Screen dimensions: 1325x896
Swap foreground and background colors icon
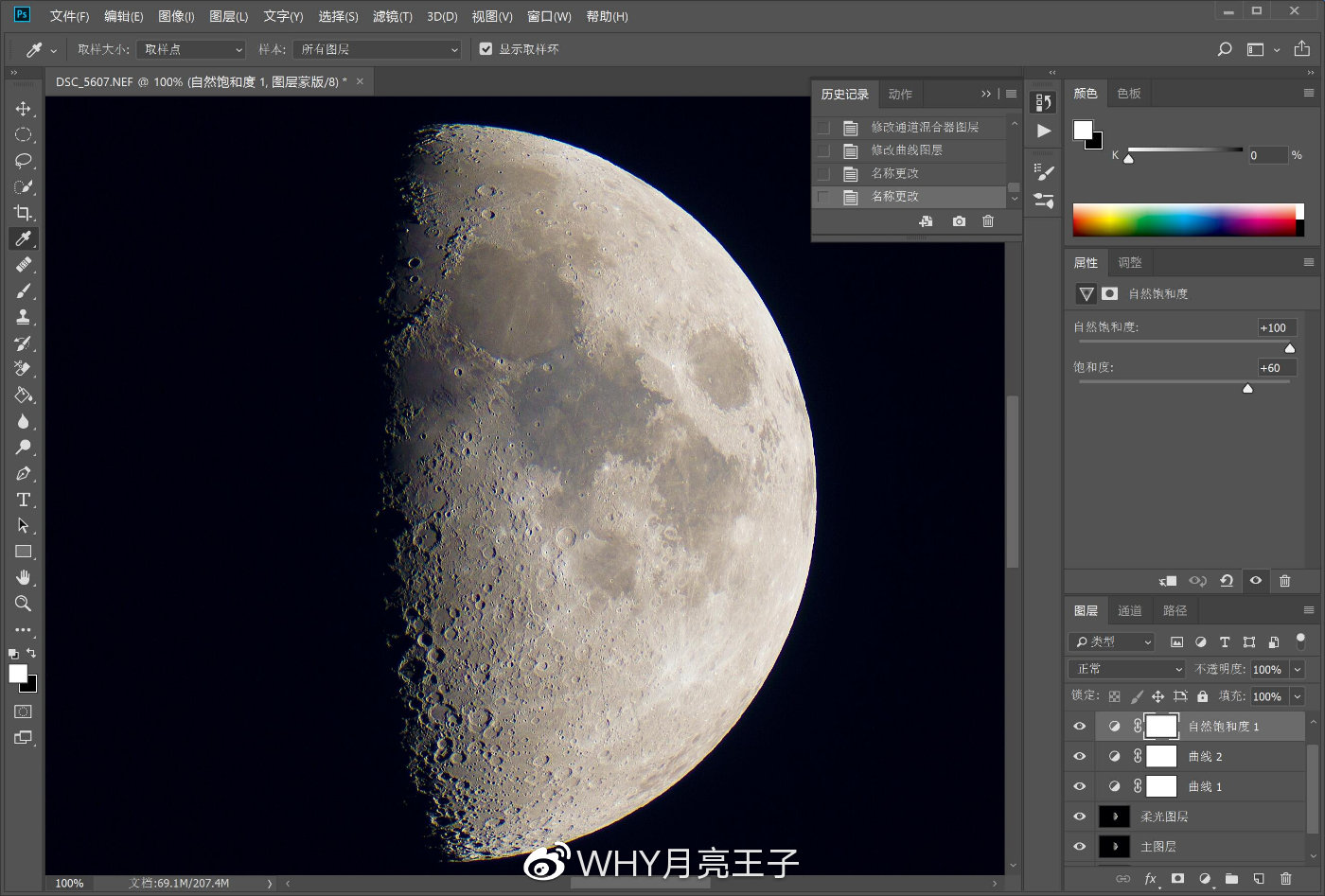31,653
